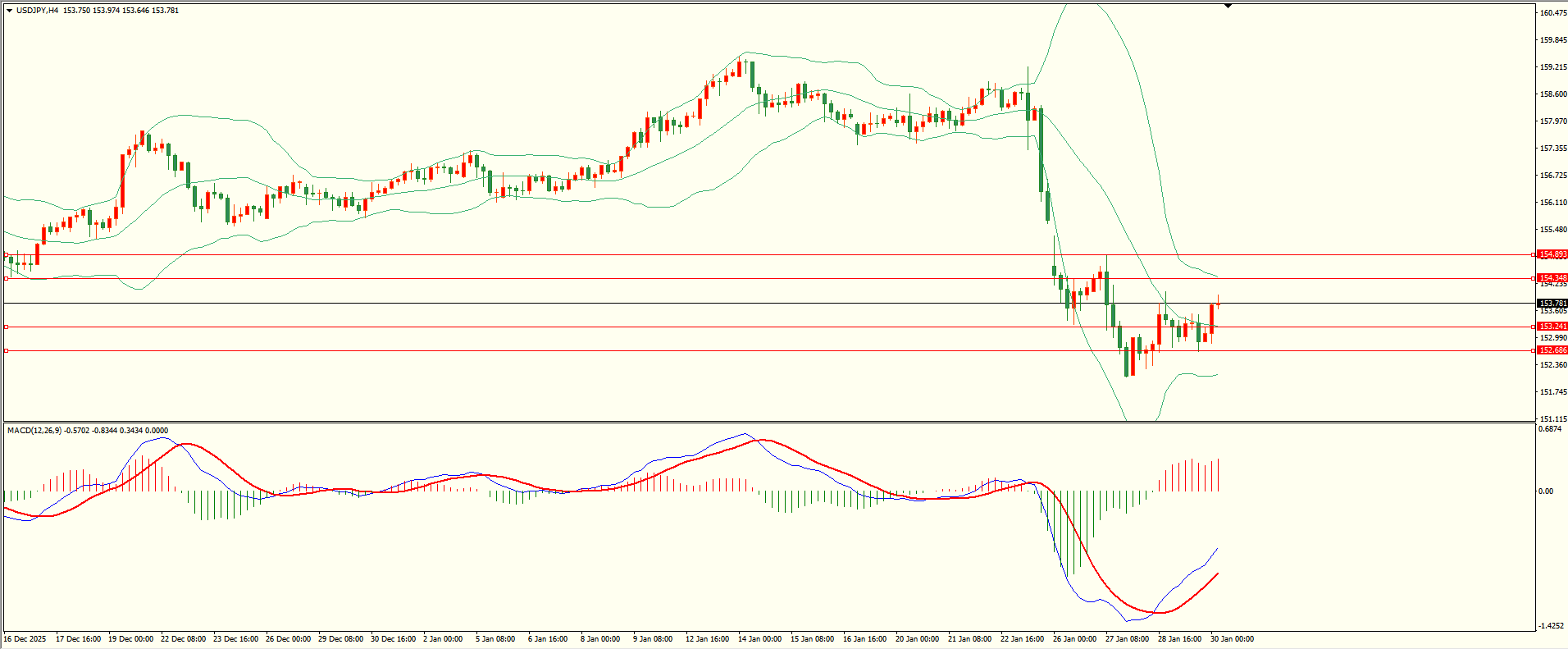
Task: Select the 152.686 line's left anchor square
Action: 7,350
